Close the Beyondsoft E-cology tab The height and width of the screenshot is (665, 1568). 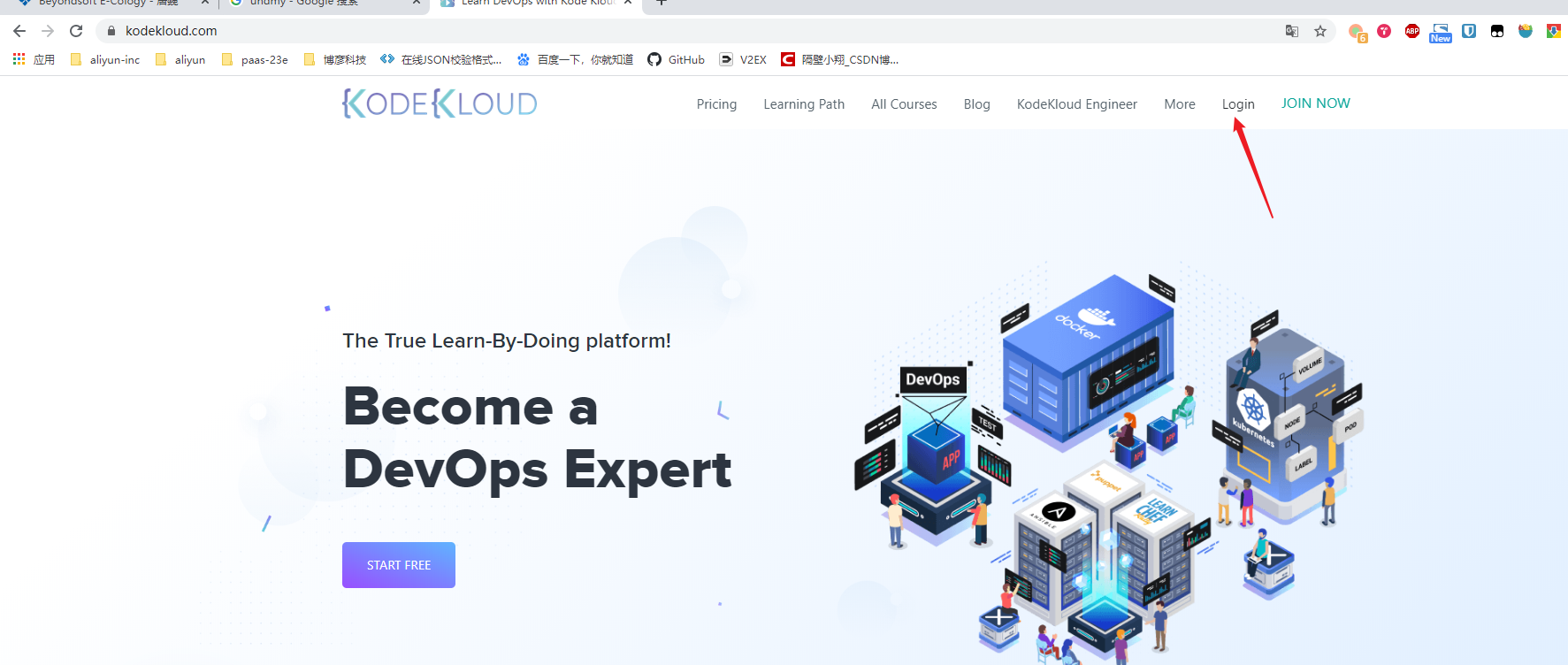coord(205,3)
